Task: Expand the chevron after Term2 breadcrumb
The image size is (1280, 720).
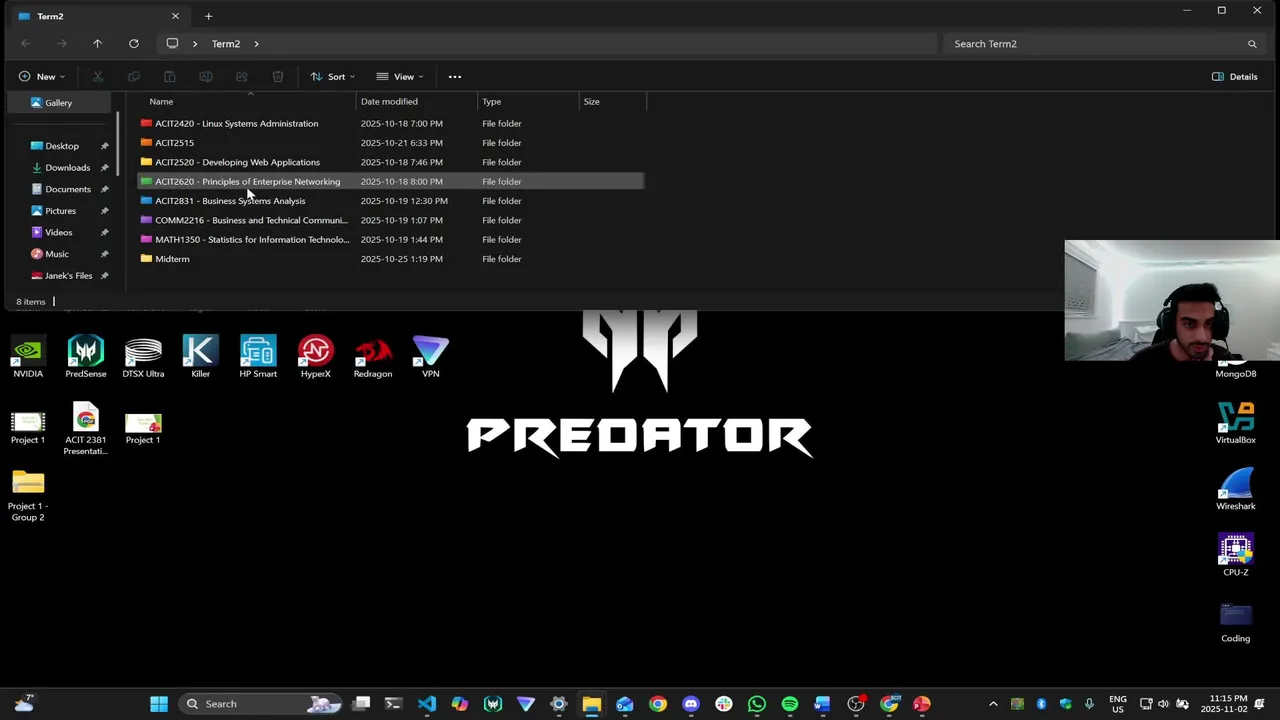Action: coord(257,44)
